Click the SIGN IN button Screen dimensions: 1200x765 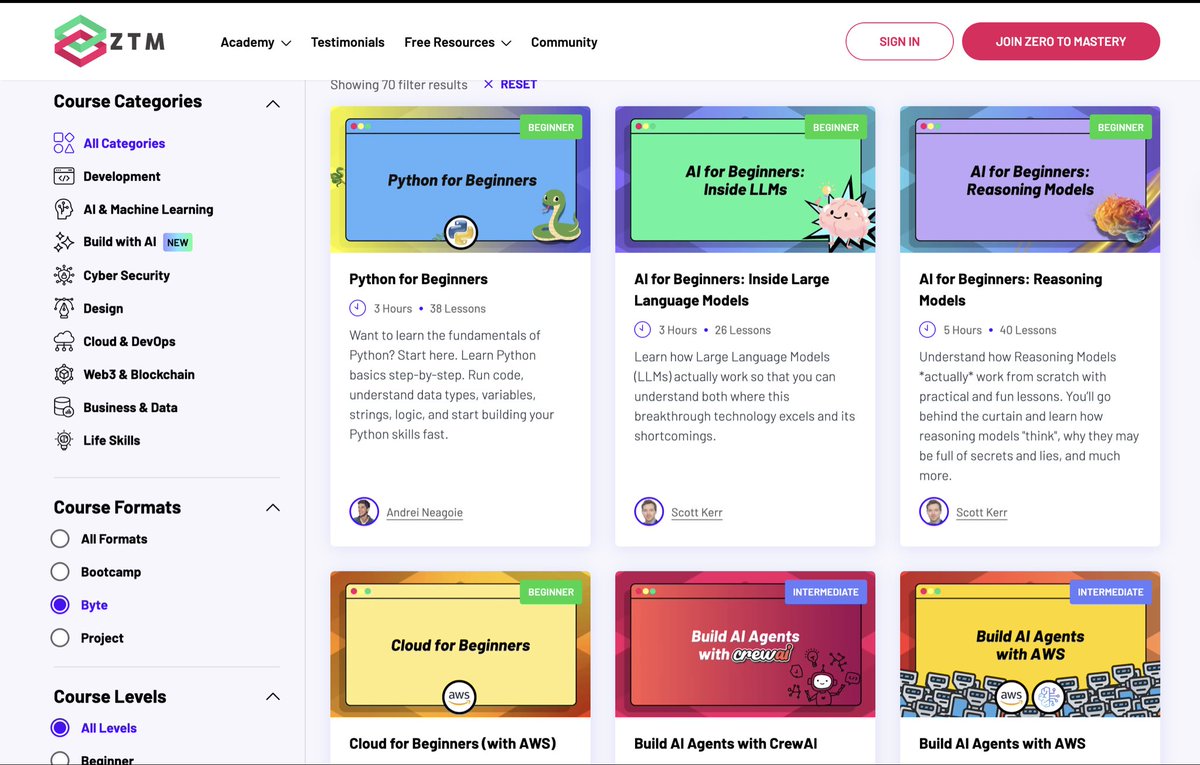pyautogui.click(x=900, y=42)
